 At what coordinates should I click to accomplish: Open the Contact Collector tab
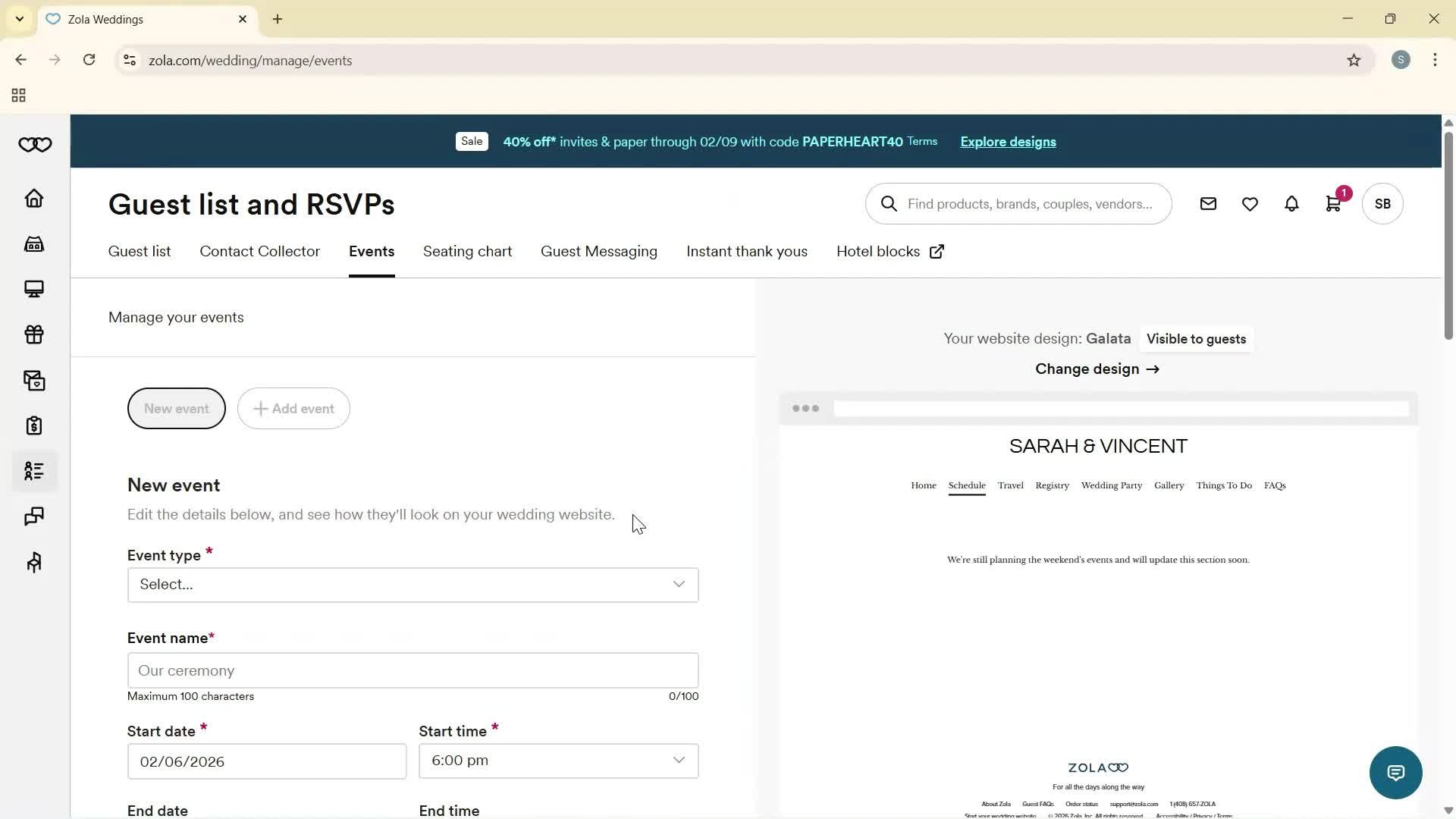point(259,251)
